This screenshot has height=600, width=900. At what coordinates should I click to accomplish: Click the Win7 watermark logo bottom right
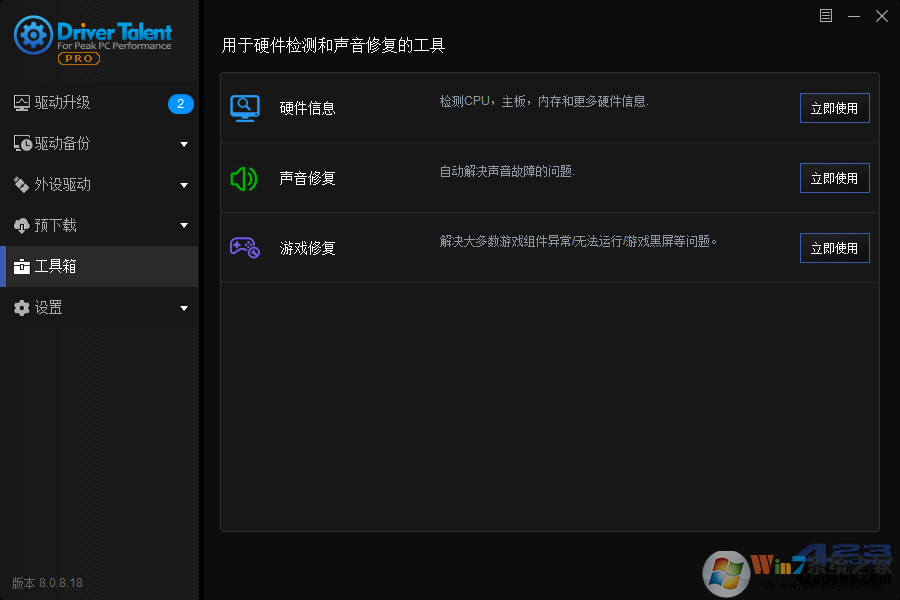point(726,571)
